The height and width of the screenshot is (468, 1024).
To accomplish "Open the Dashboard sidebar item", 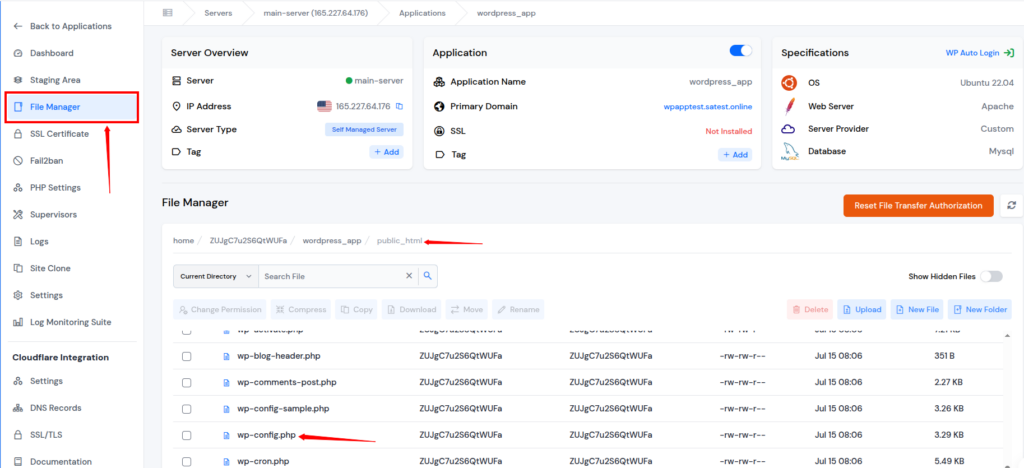I will pos(52,53).
